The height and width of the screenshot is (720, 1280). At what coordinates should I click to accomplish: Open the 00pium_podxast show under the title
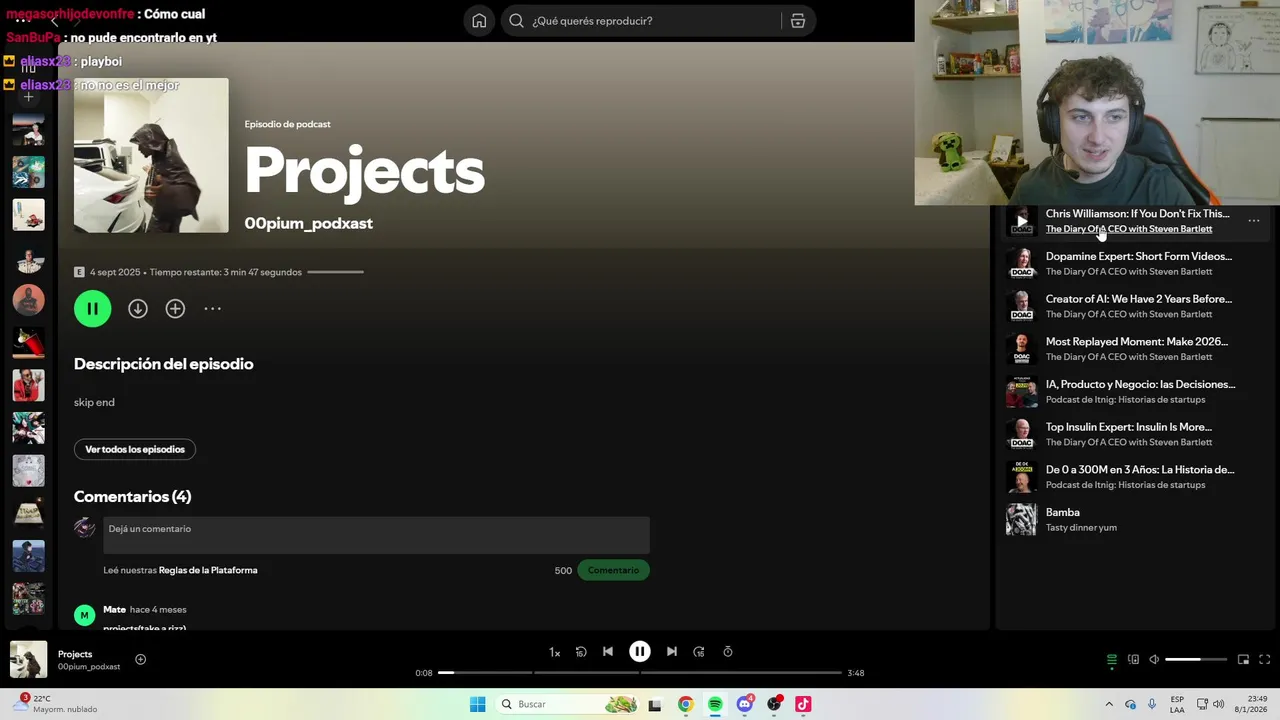(x=308, y=223)
